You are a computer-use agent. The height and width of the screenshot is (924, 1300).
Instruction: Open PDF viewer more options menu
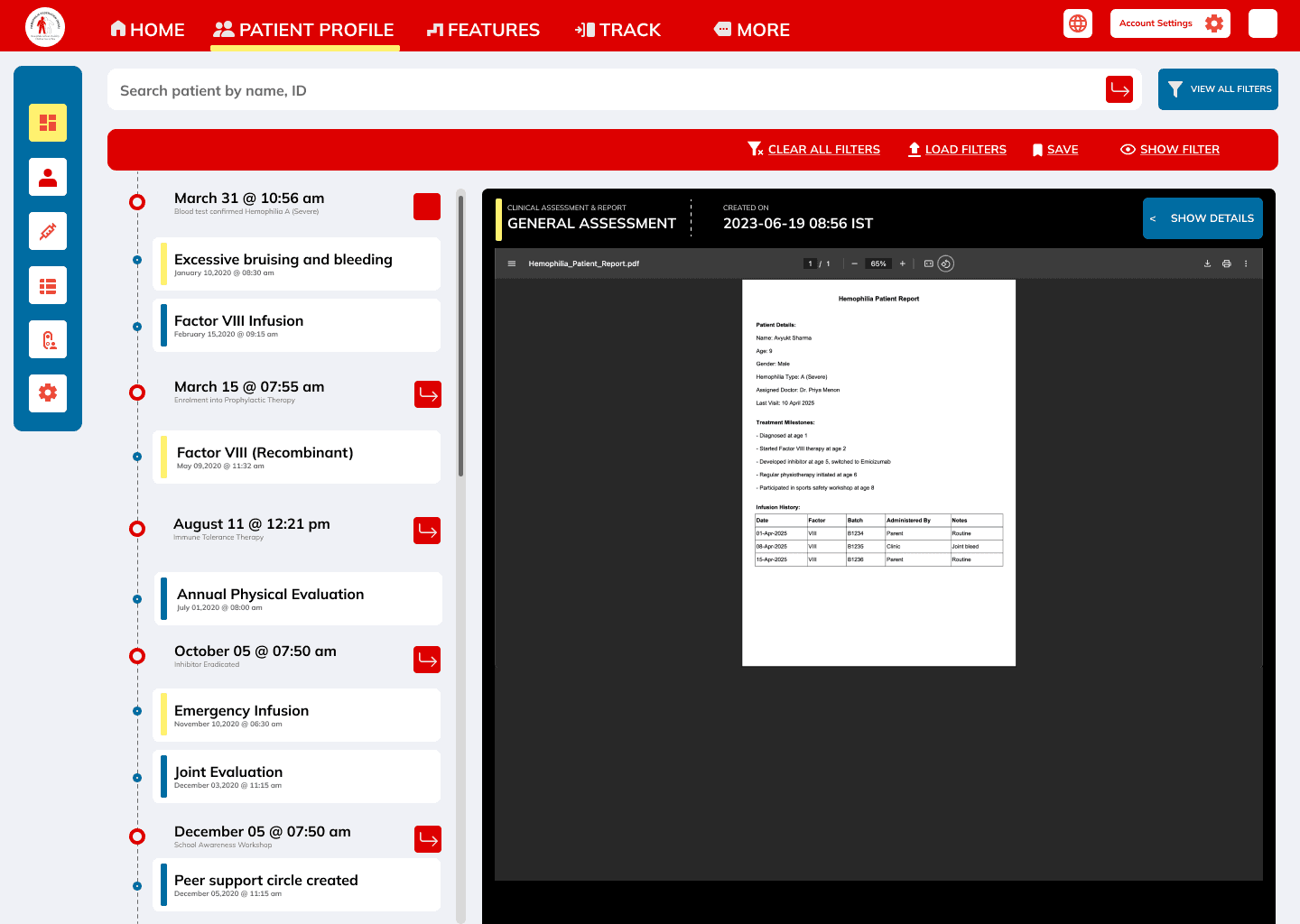click(1246, 263)
